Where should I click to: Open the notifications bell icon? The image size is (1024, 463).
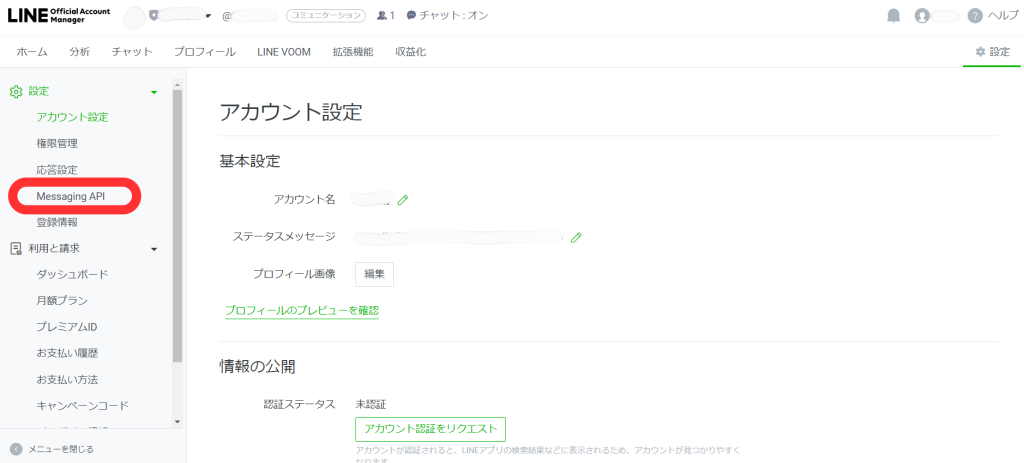(x=893, y=16)
